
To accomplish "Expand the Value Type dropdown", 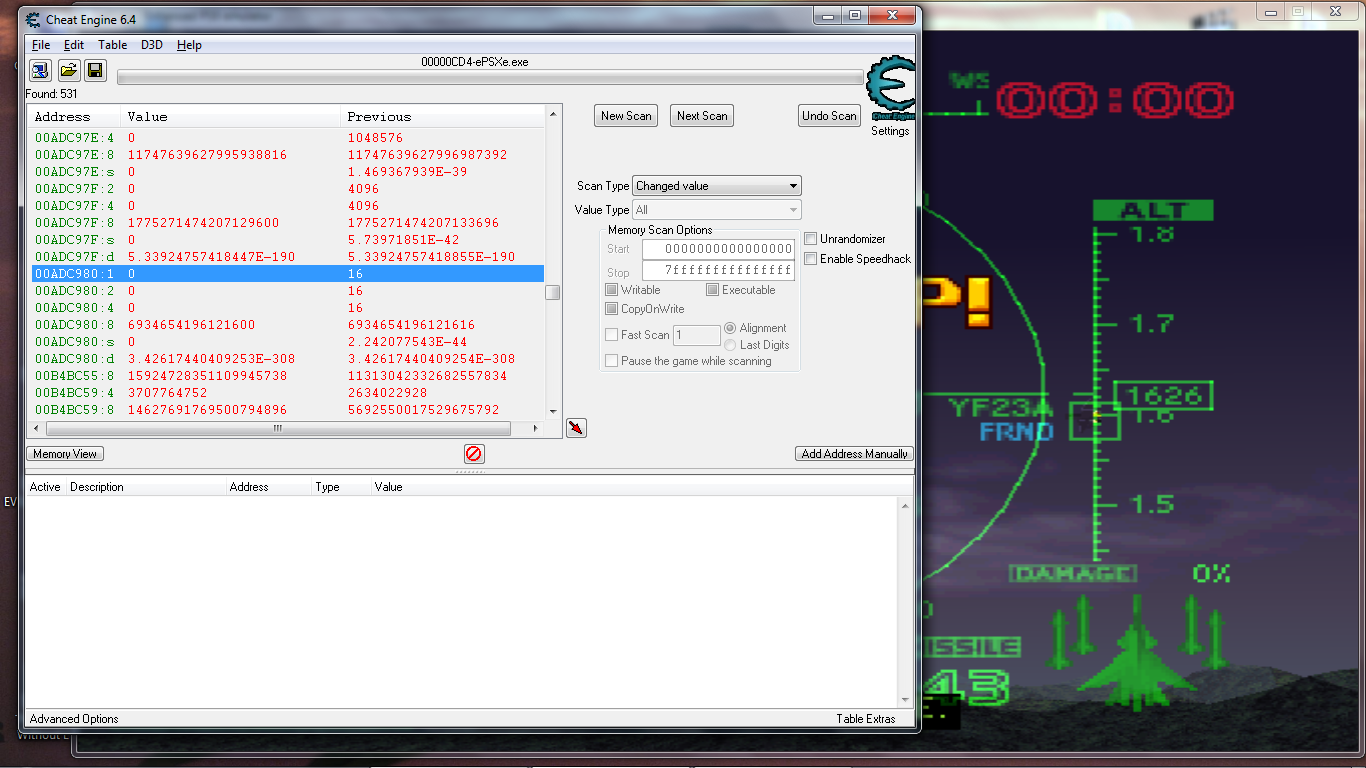I will 717,210.
